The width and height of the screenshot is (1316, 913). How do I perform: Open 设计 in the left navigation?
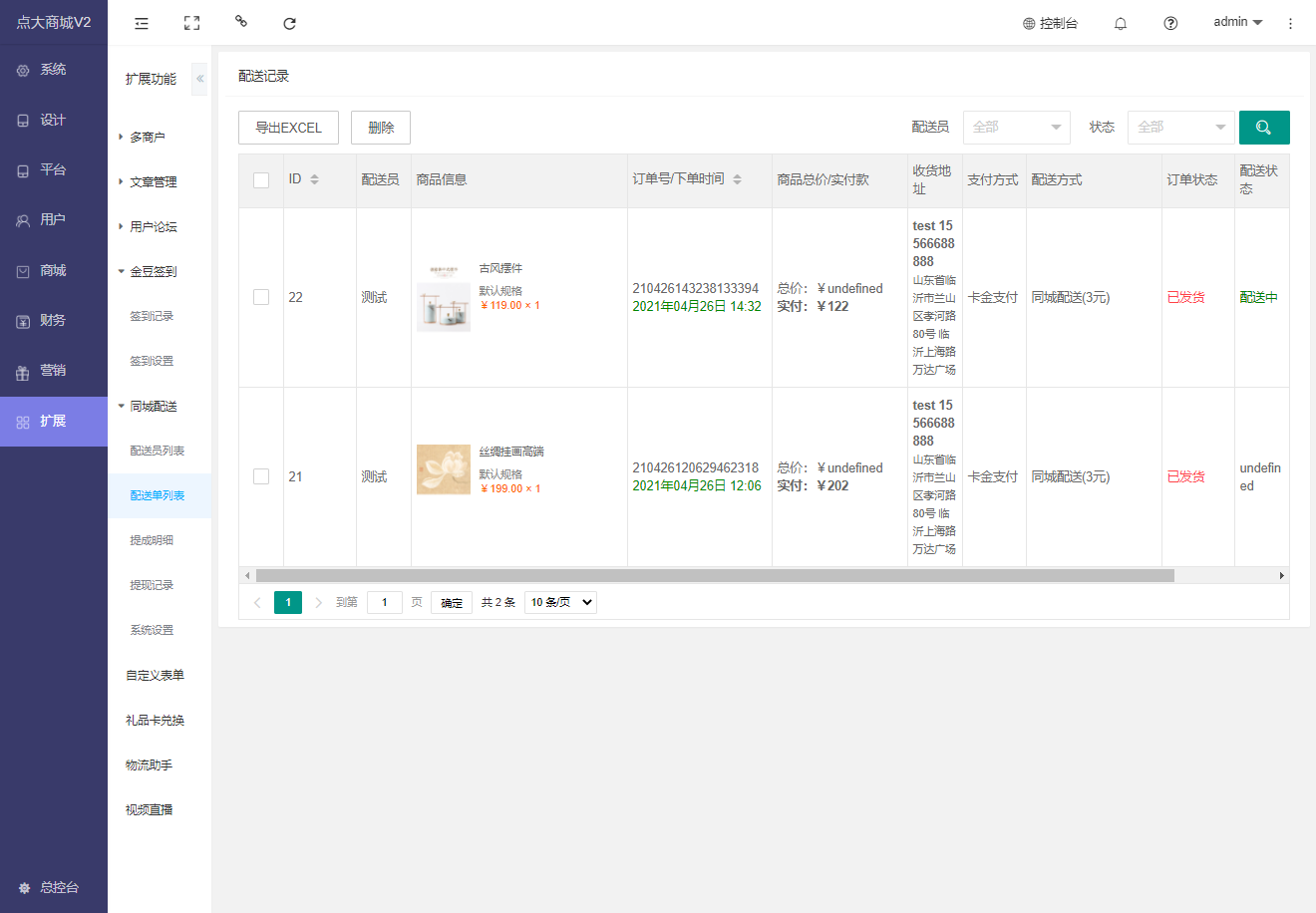click(x=54, y=120)
